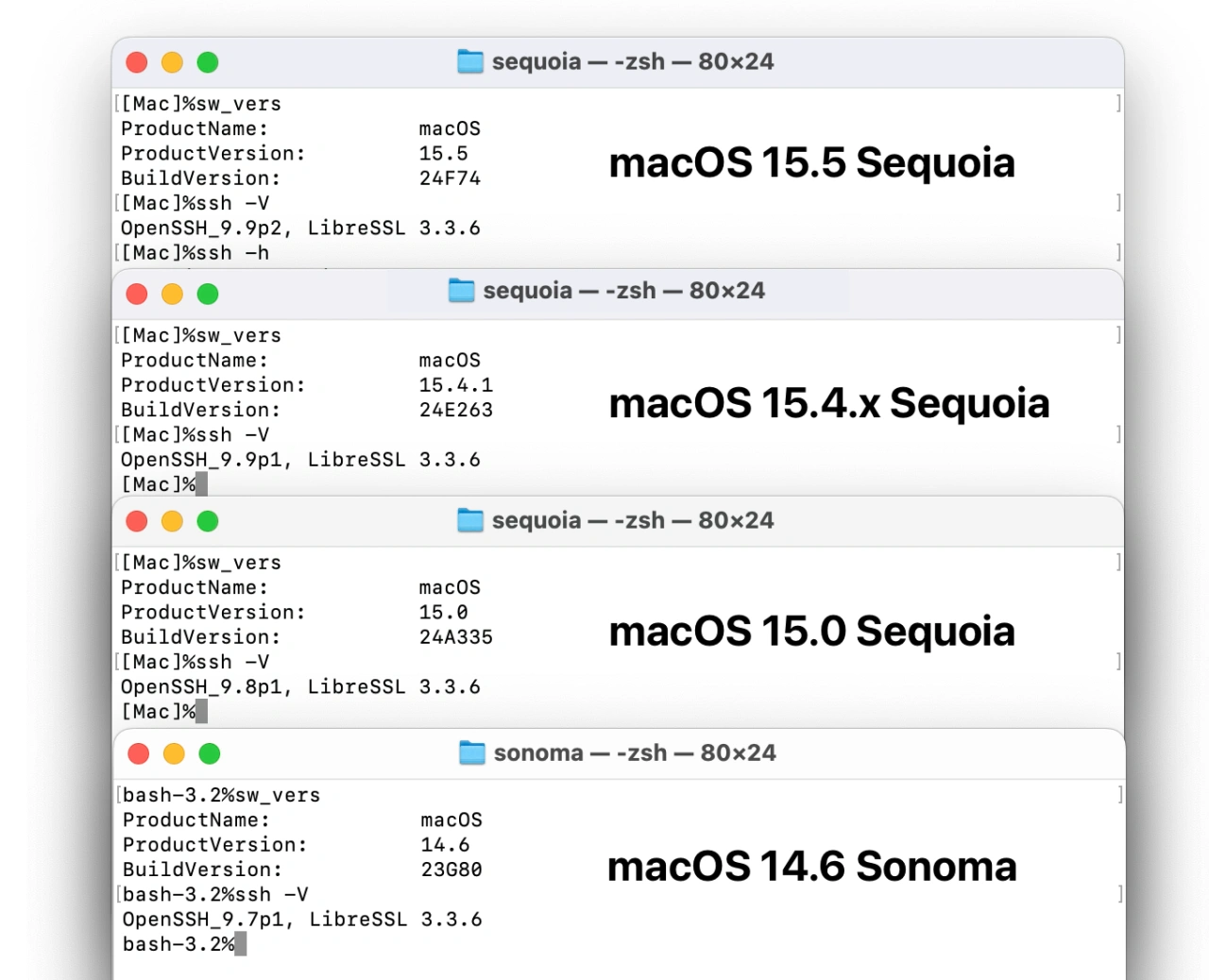Click folder icon of the macOS 15.0 terminal window

[x=469, y=520]
